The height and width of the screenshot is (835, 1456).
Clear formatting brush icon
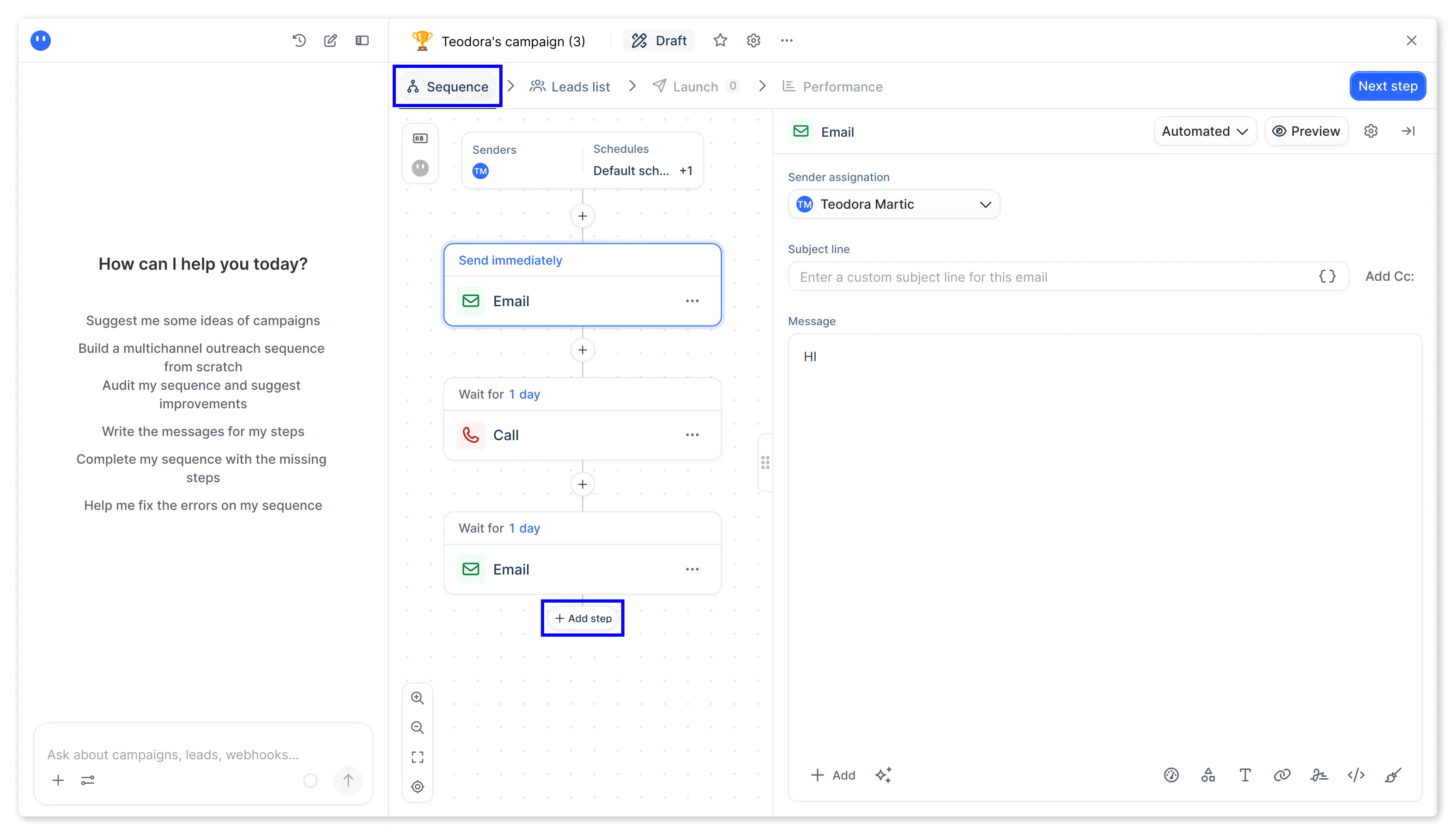click(x=1393, y=775)
